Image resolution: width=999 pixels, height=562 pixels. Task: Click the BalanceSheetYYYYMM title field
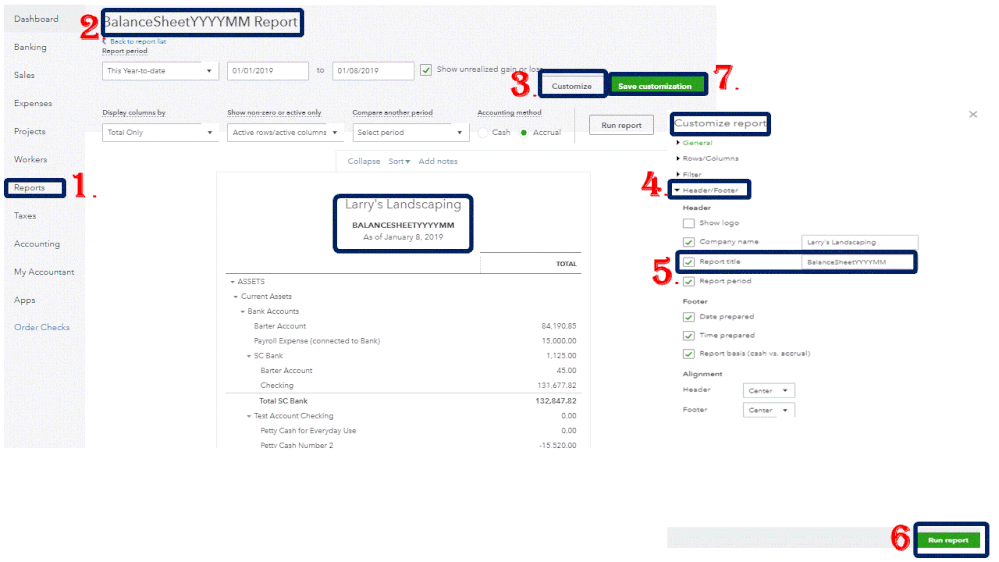tap(858, 262)
